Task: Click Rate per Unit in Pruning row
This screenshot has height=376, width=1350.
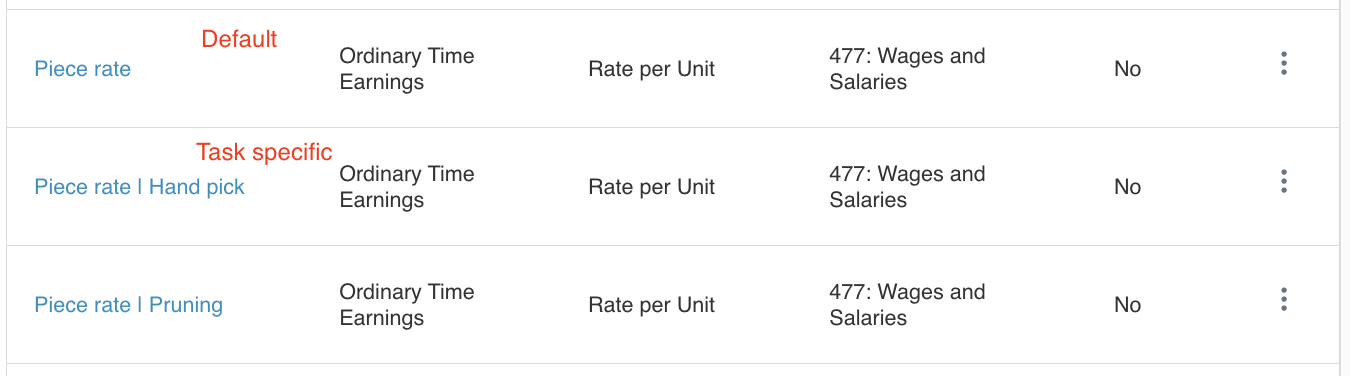Action: click(652, 305)
